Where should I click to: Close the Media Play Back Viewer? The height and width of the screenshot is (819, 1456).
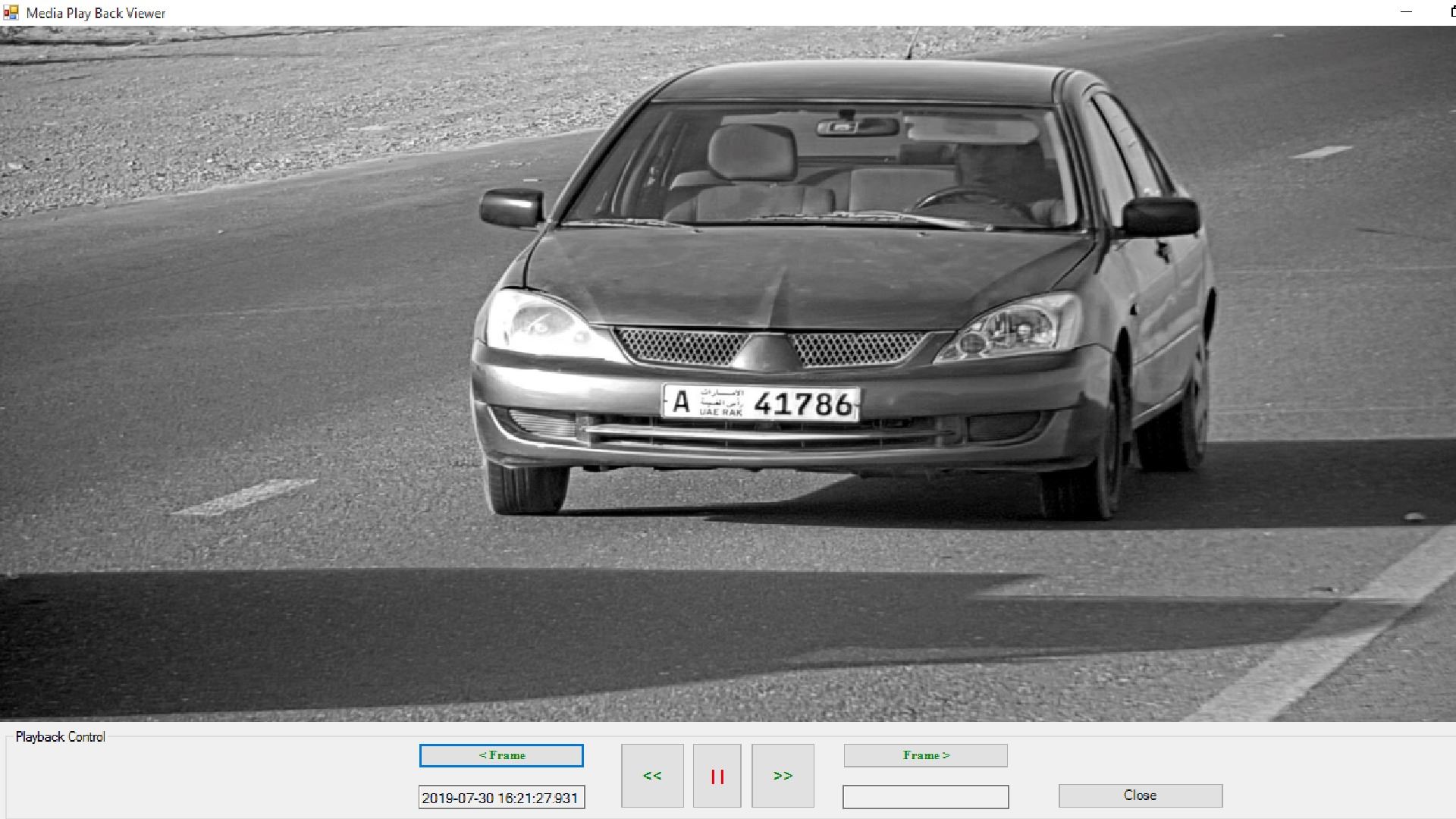pos(1141,795)
